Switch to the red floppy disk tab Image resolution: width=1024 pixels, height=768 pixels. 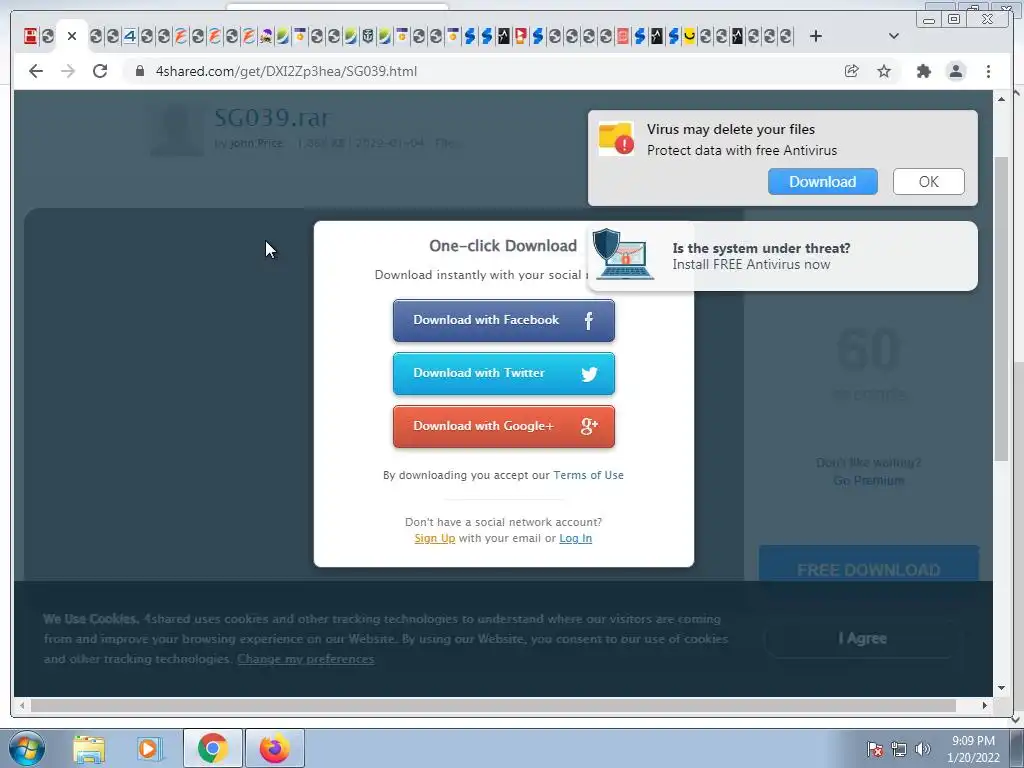click(30, 36)
